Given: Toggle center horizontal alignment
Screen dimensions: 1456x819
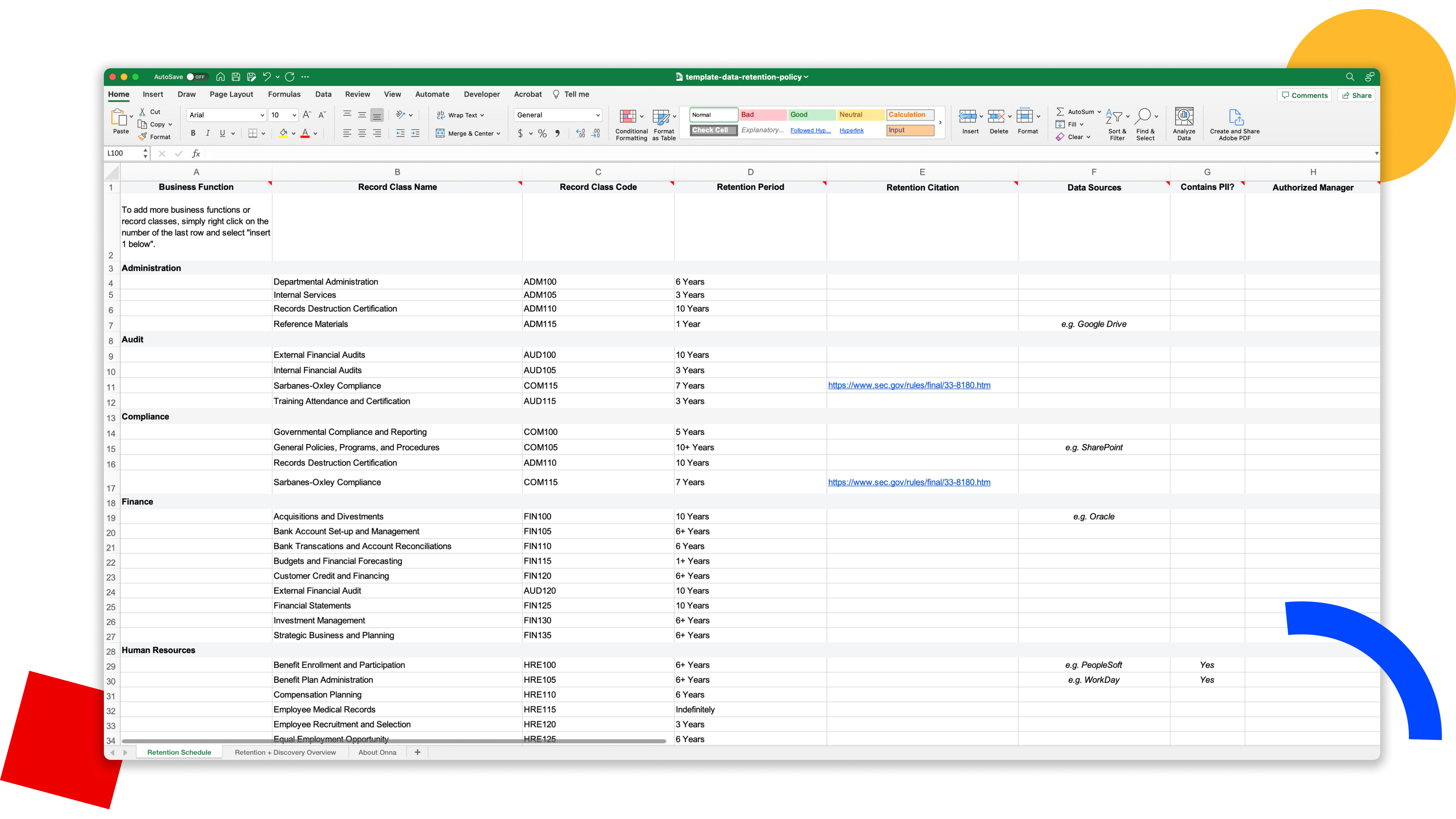Looking at the screenshot, I should coord(362,133).
